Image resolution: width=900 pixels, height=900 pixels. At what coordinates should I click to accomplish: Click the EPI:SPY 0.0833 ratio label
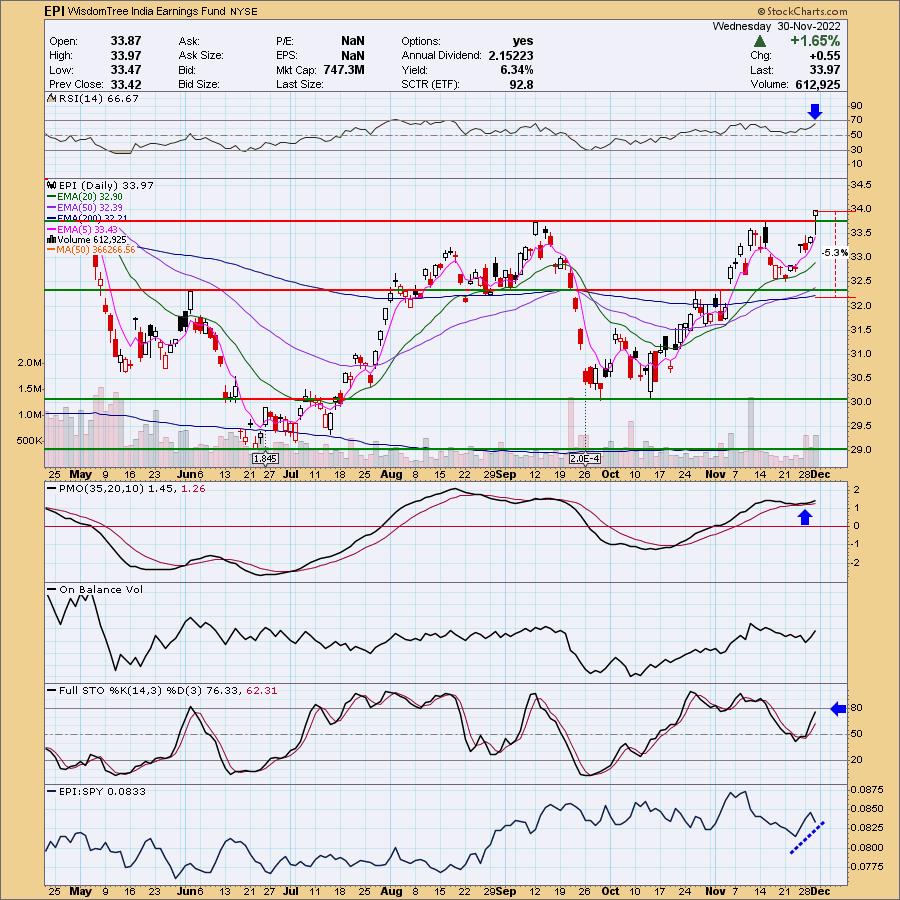[102, 792]
